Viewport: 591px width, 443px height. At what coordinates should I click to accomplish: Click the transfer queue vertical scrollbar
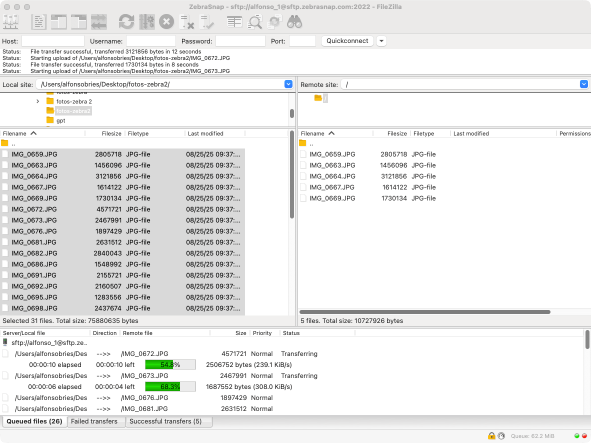tap(587, 339)
